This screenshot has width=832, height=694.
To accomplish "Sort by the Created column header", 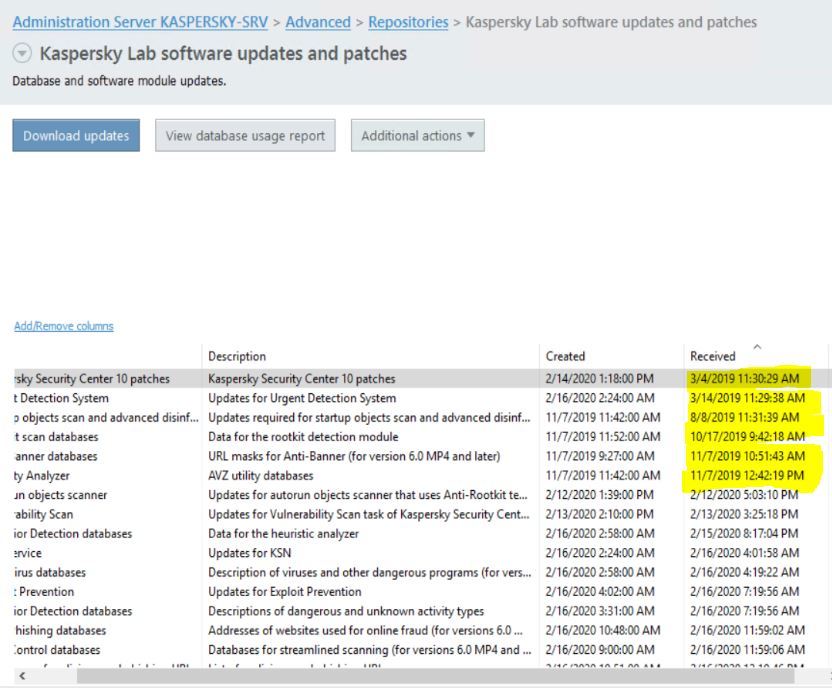I will 565,356.
